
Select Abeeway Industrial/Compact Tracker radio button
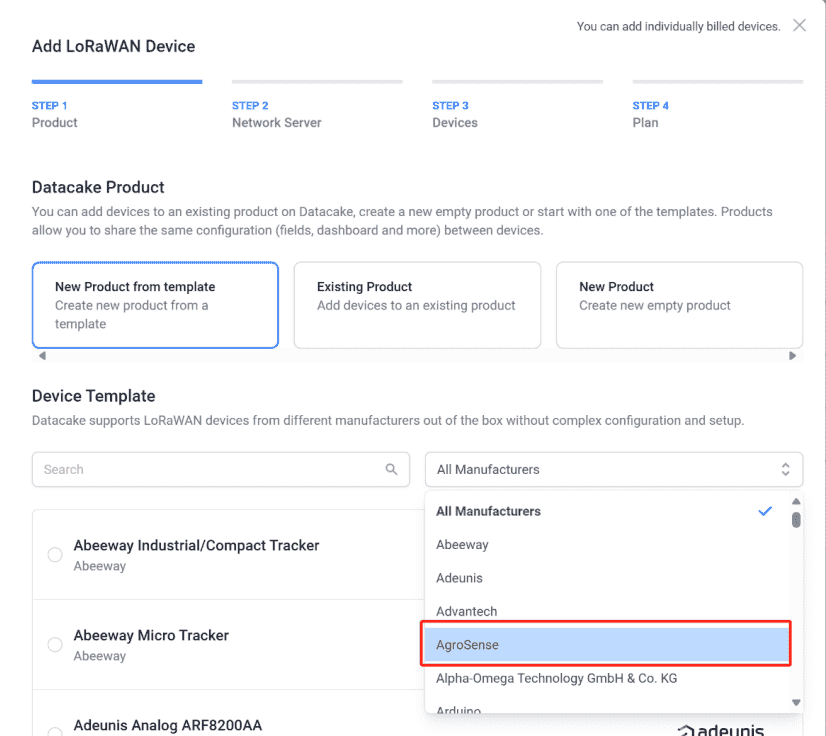click(55, 554)
